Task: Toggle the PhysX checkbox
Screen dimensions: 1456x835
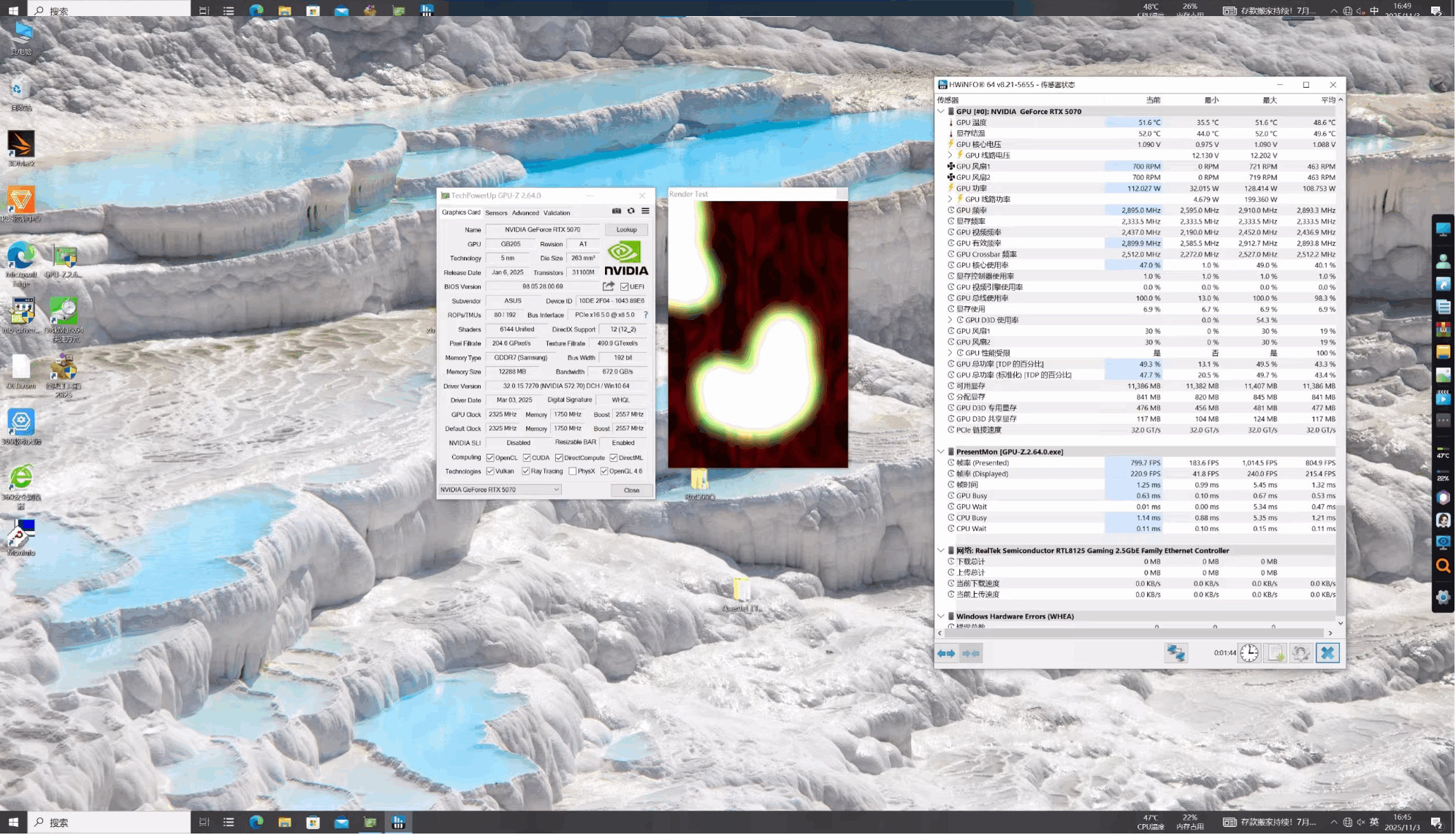Action: click(573, 472)
